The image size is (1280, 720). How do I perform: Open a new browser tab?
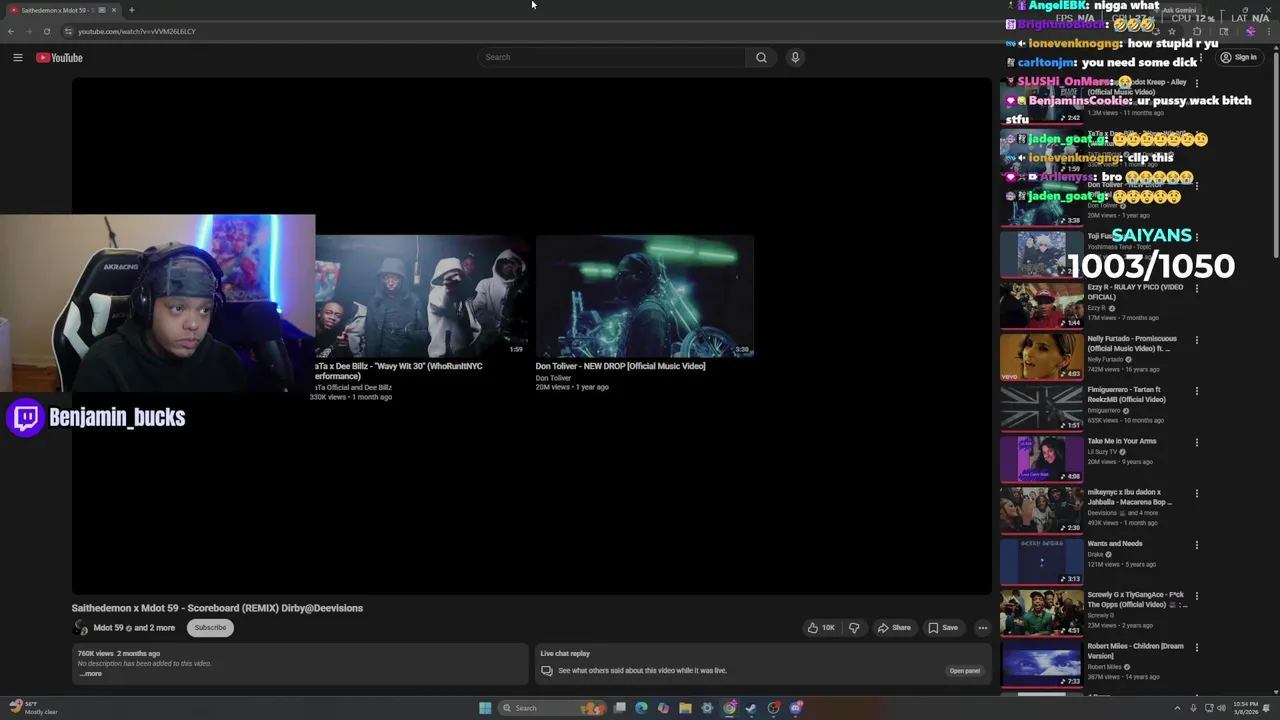131,10
